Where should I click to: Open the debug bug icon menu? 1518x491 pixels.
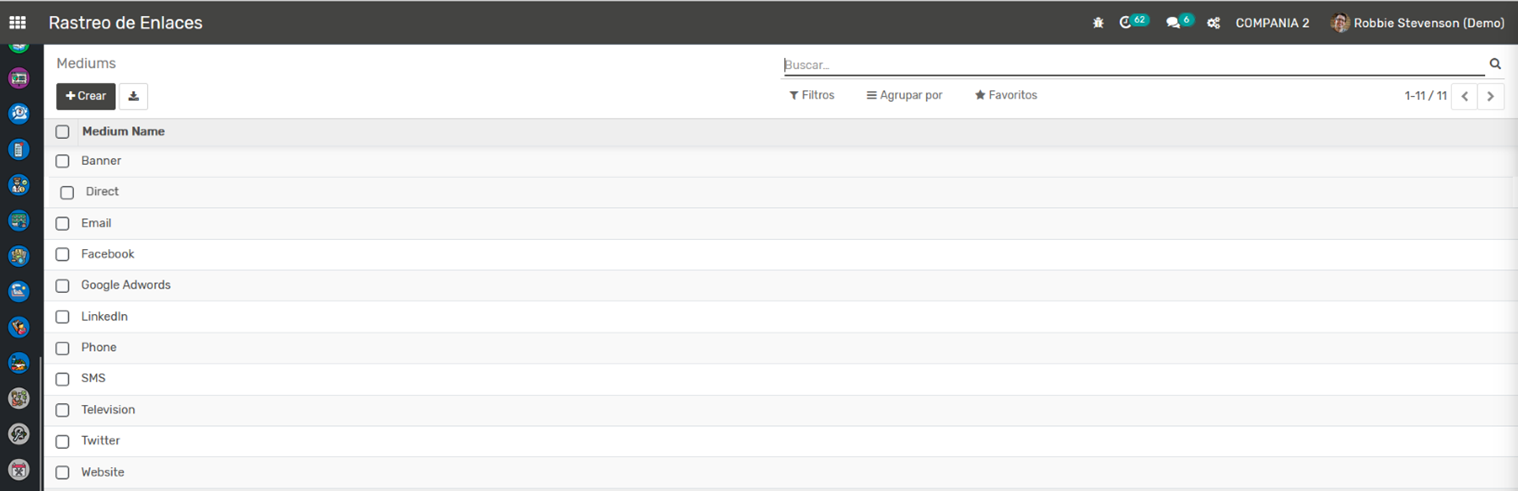(1098, 23)
